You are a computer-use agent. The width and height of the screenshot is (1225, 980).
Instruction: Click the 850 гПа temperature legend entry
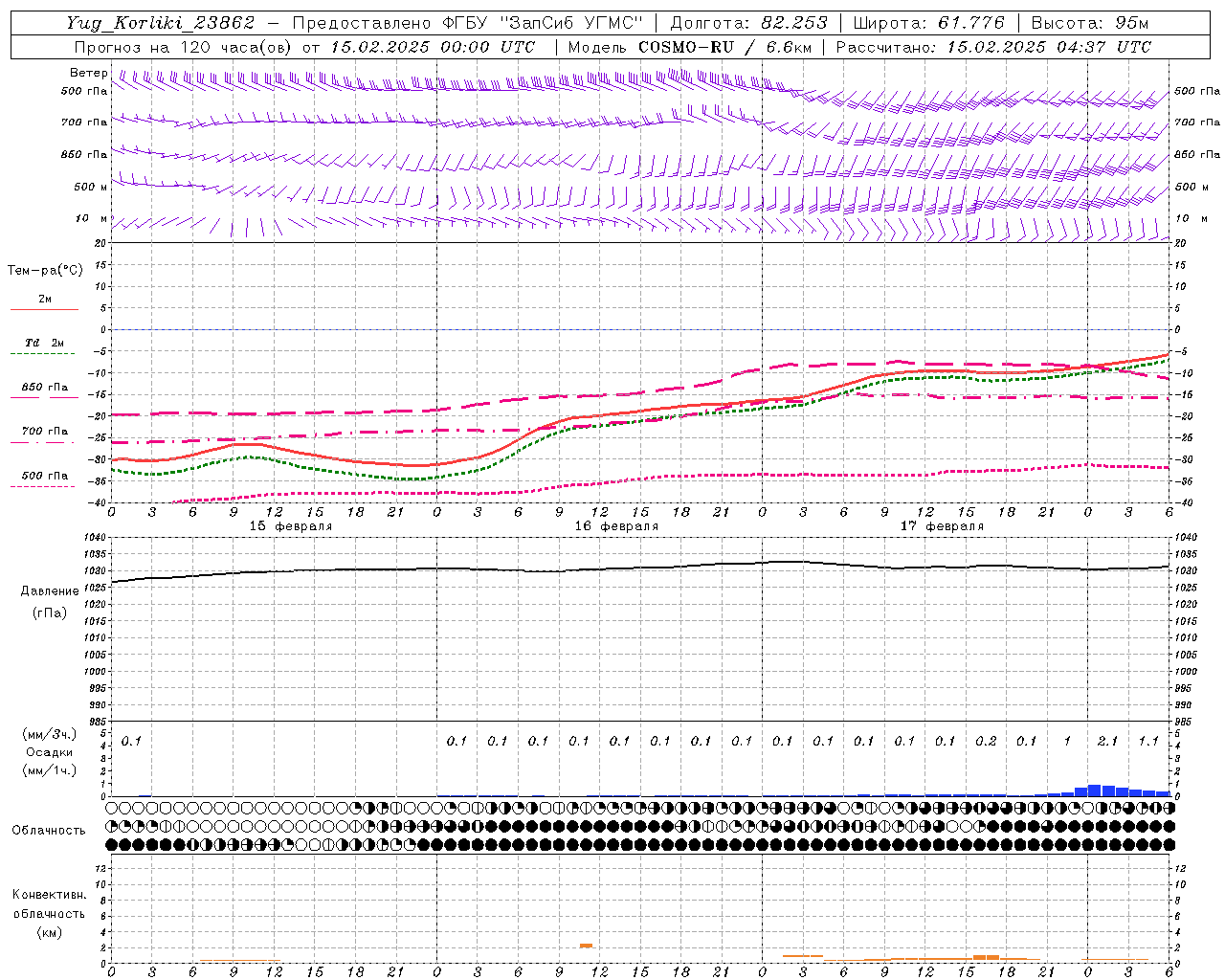tap(45, 388)
